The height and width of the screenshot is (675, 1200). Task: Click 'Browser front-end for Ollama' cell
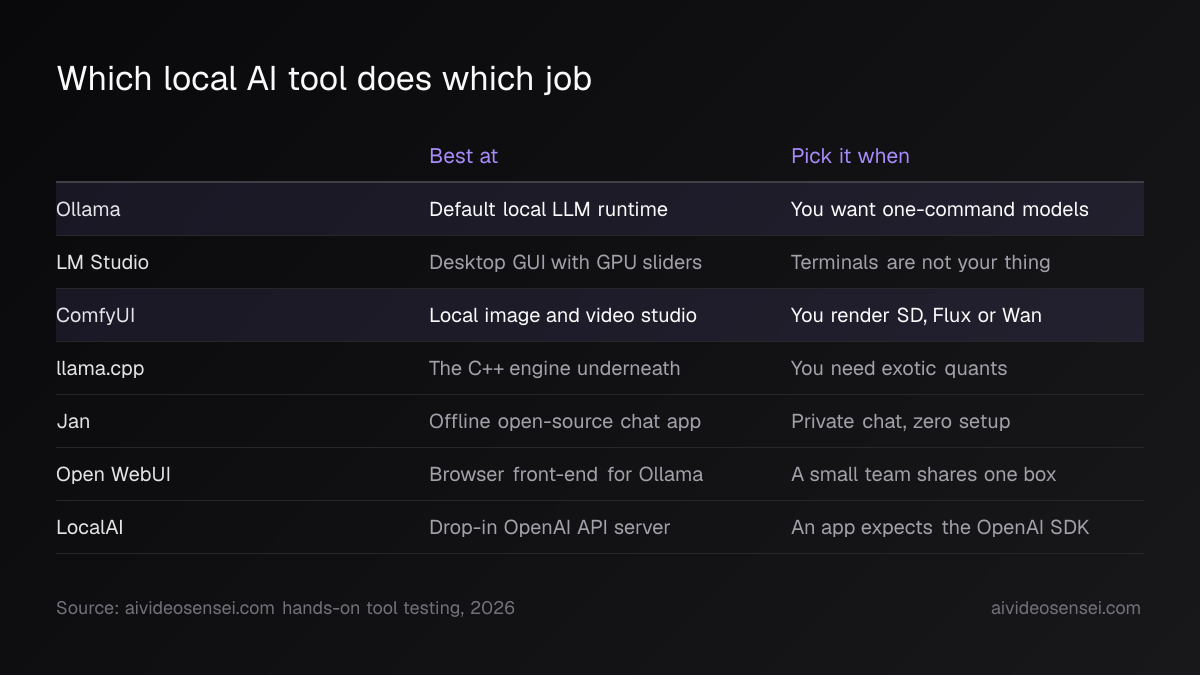(x=566, y=474)
